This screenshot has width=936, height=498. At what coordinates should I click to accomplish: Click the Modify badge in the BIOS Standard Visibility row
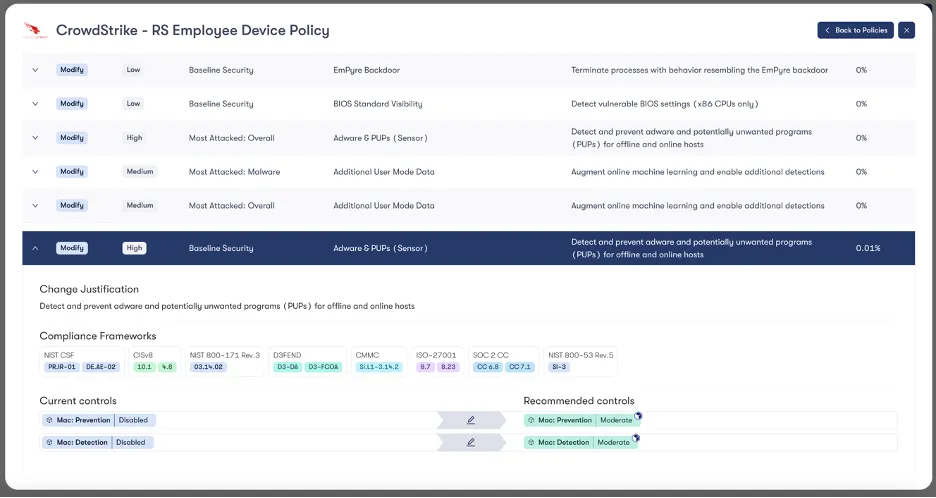72,104
